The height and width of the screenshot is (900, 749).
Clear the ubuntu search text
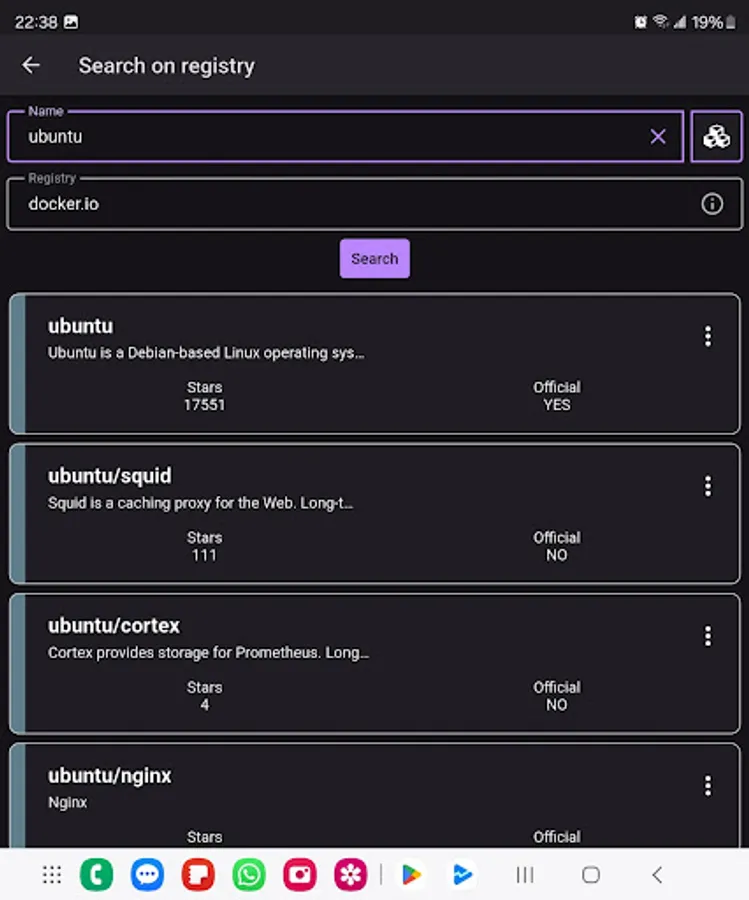coord(658,136)
